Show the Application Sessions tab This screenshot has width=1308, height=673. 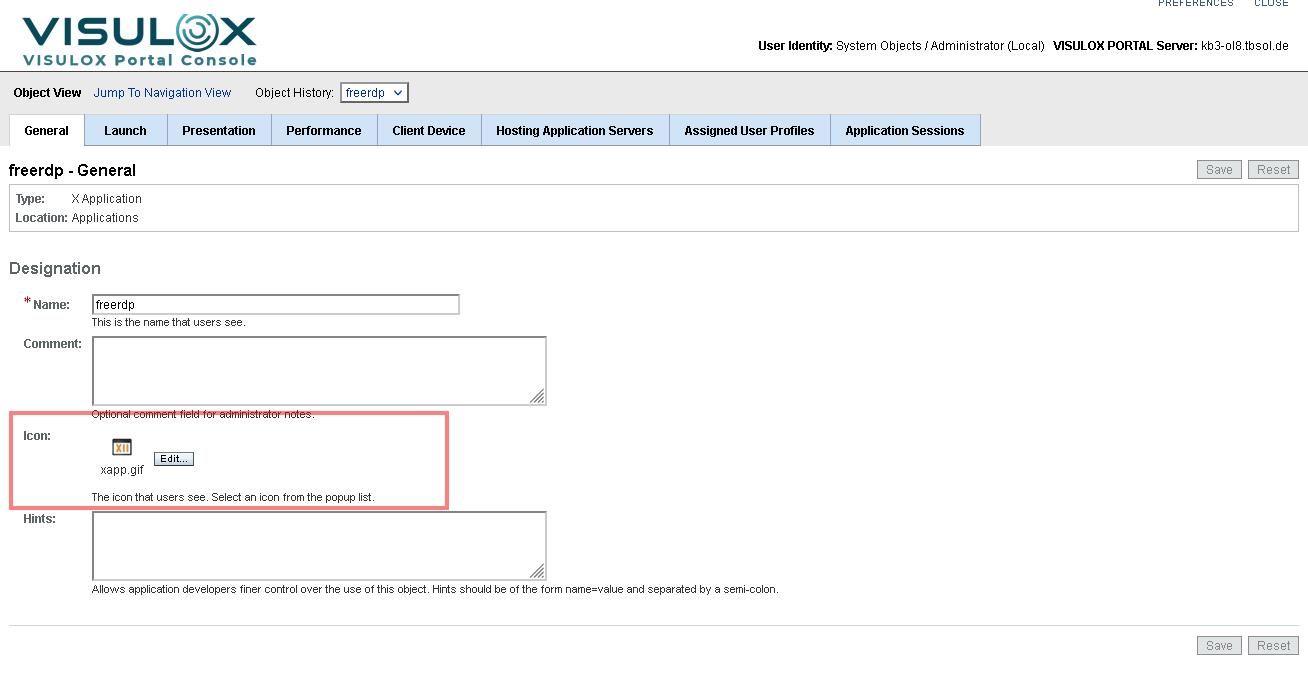904,131
